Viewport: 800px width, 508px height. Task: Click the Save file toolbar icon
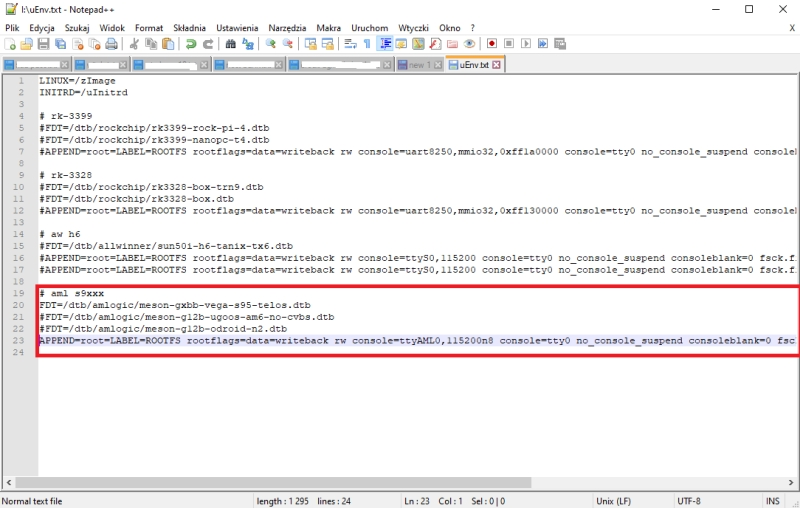pos(43,44)
